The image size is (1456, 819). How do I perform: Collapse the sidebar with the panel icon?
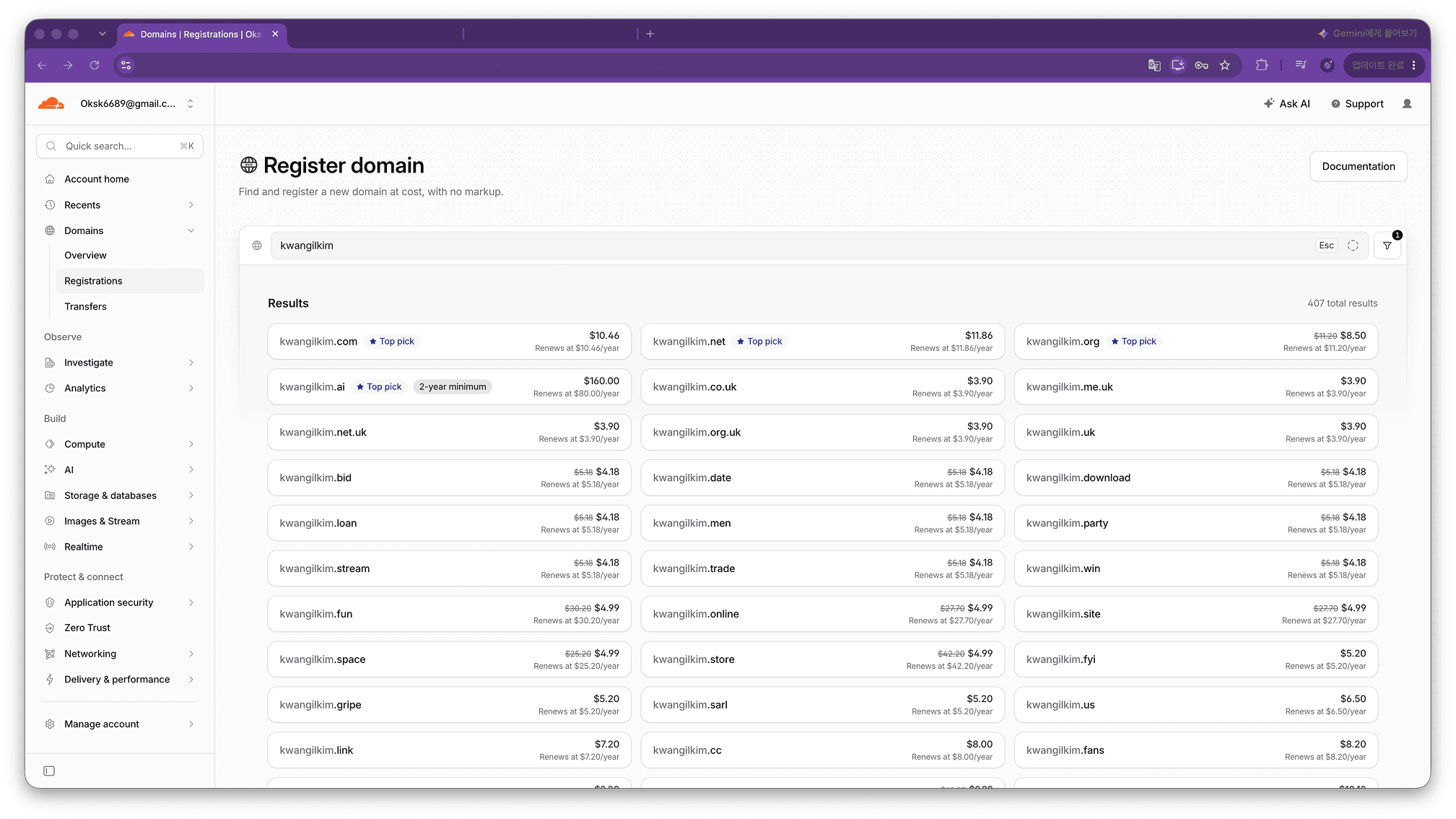[49, 771]
